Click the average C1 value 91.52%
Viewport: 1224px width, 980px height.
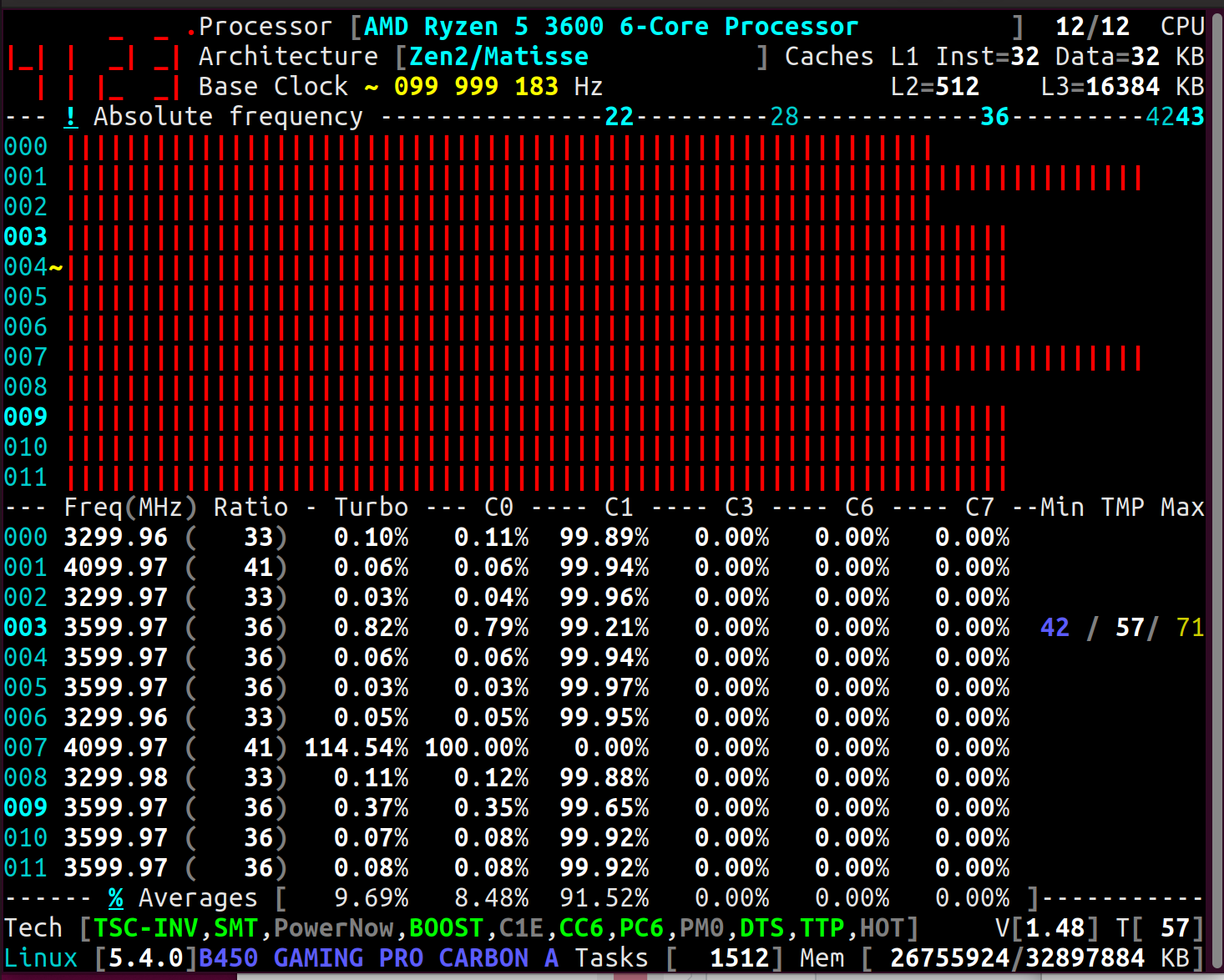604,898
